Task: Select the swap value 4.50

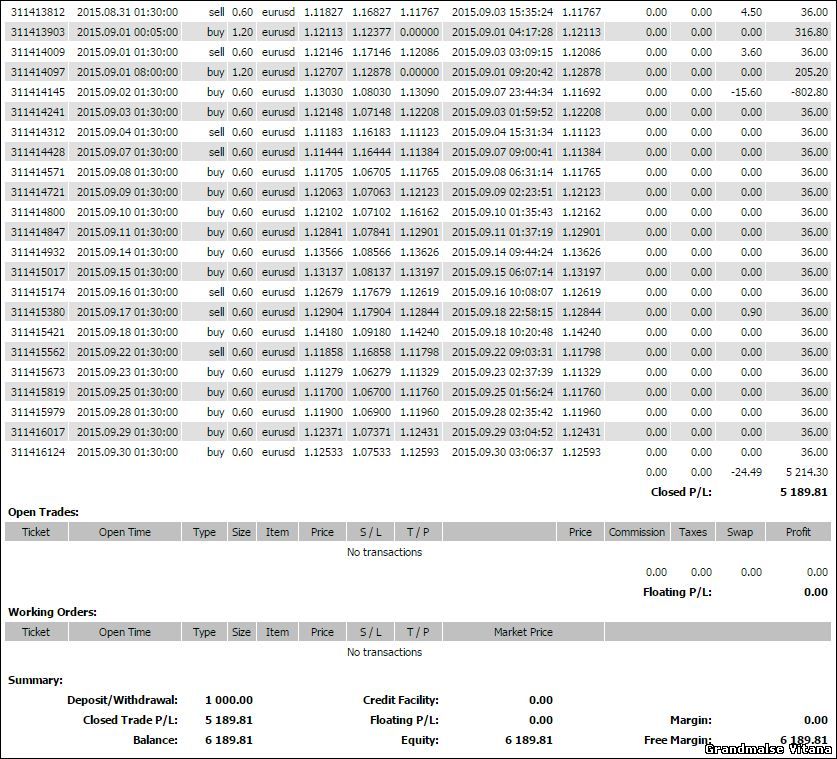Action: 751,12
